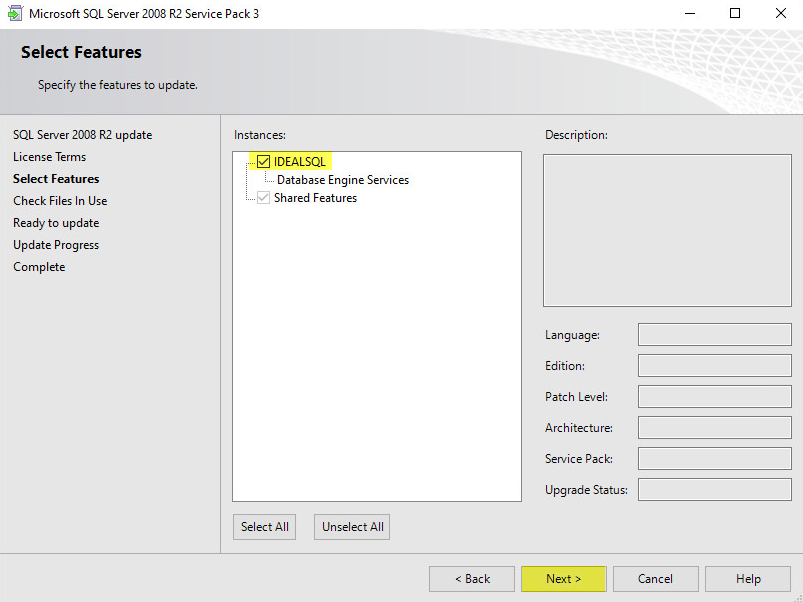Open Help for this setup page
This screenshot has height=602, width=803.
748,579
